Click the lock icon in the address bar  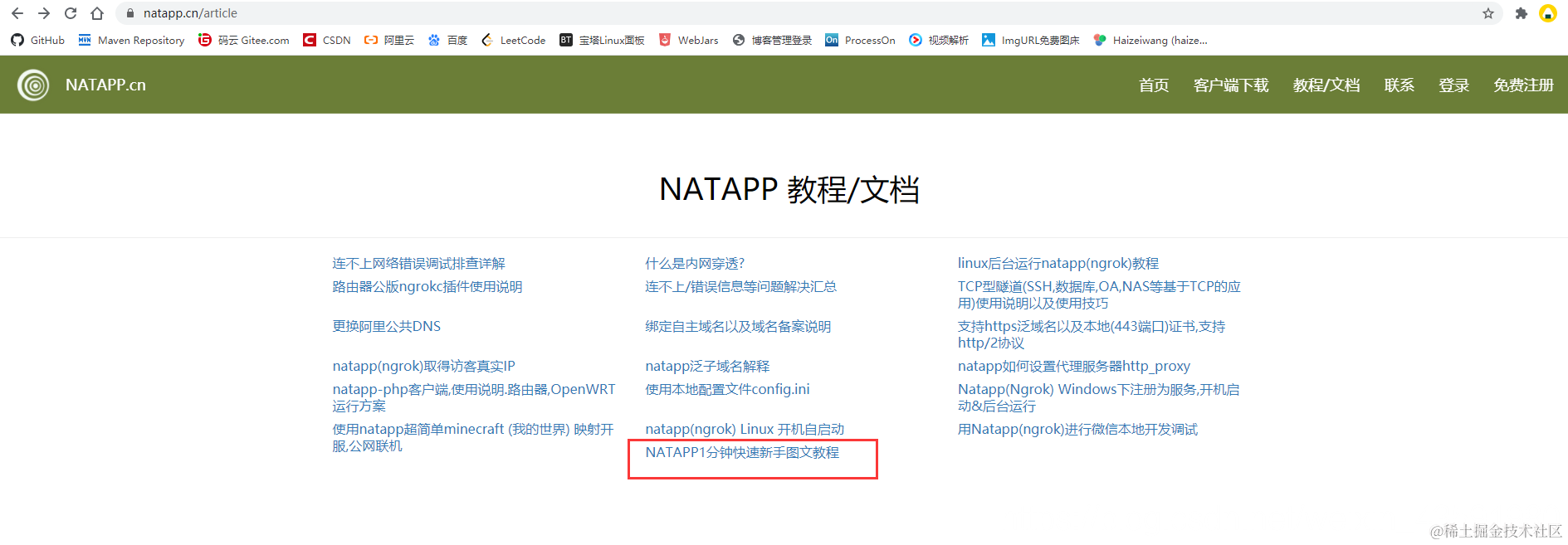tap(129, 13)
